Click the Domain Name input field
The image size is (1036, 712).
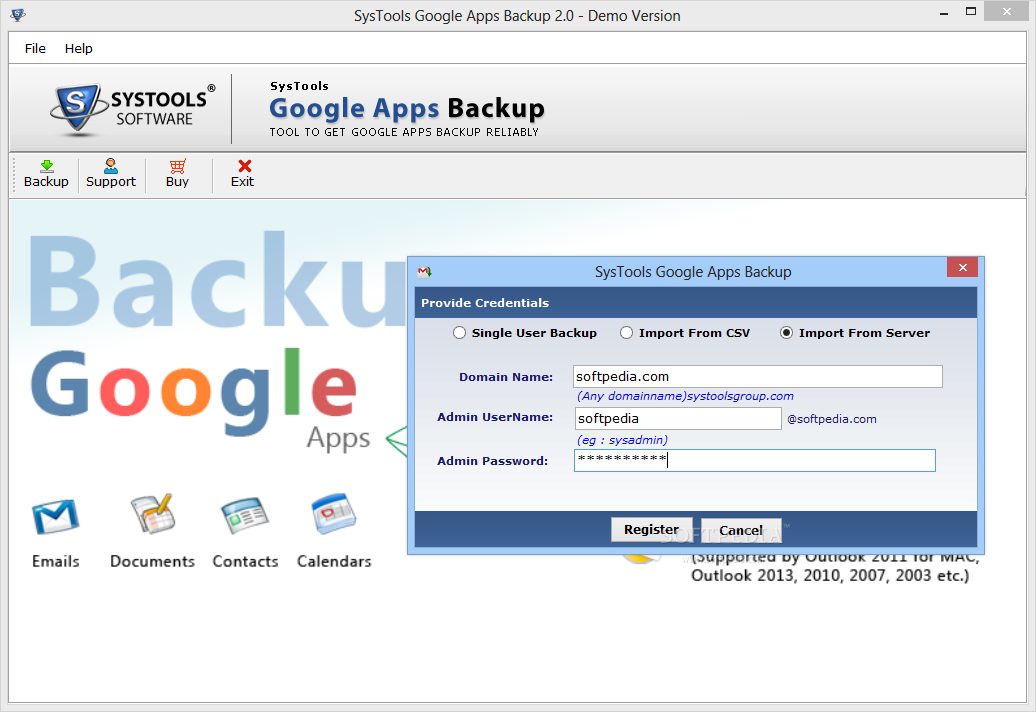[x=758, y=376]
